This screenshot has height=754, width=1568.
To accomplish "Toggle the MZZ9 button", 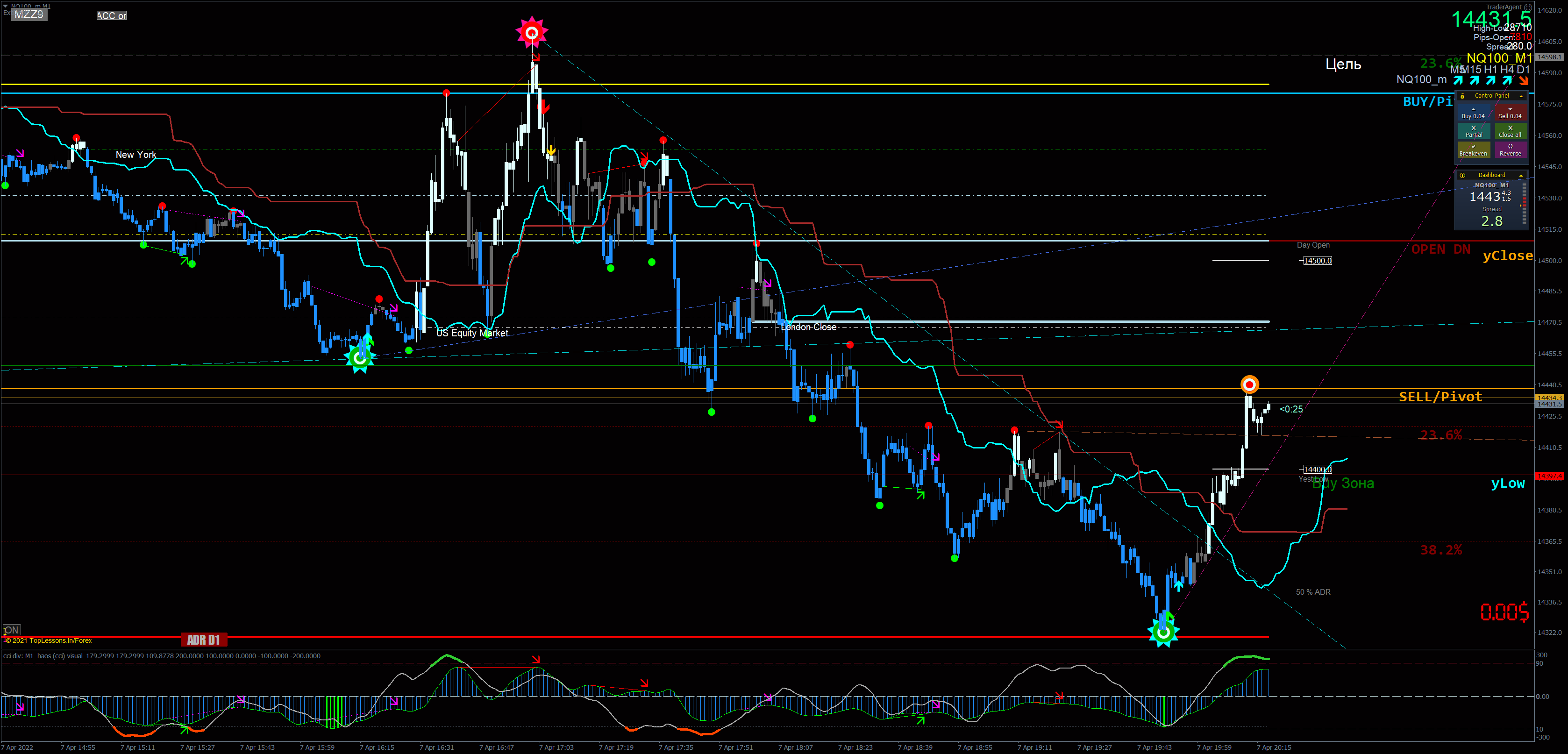I will (29, 14).
